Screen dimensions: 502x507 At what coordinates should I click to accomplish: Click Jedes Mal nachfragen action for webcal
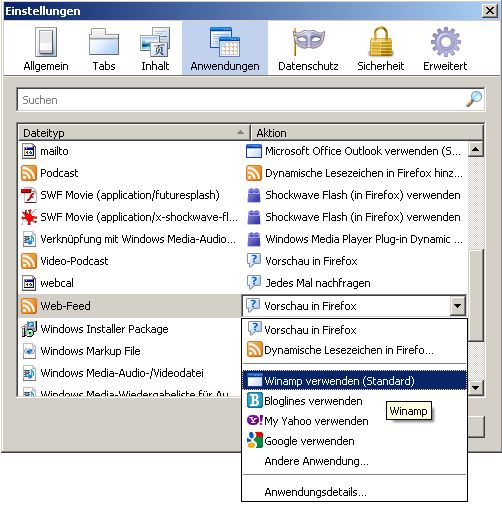tap(318, 283)
